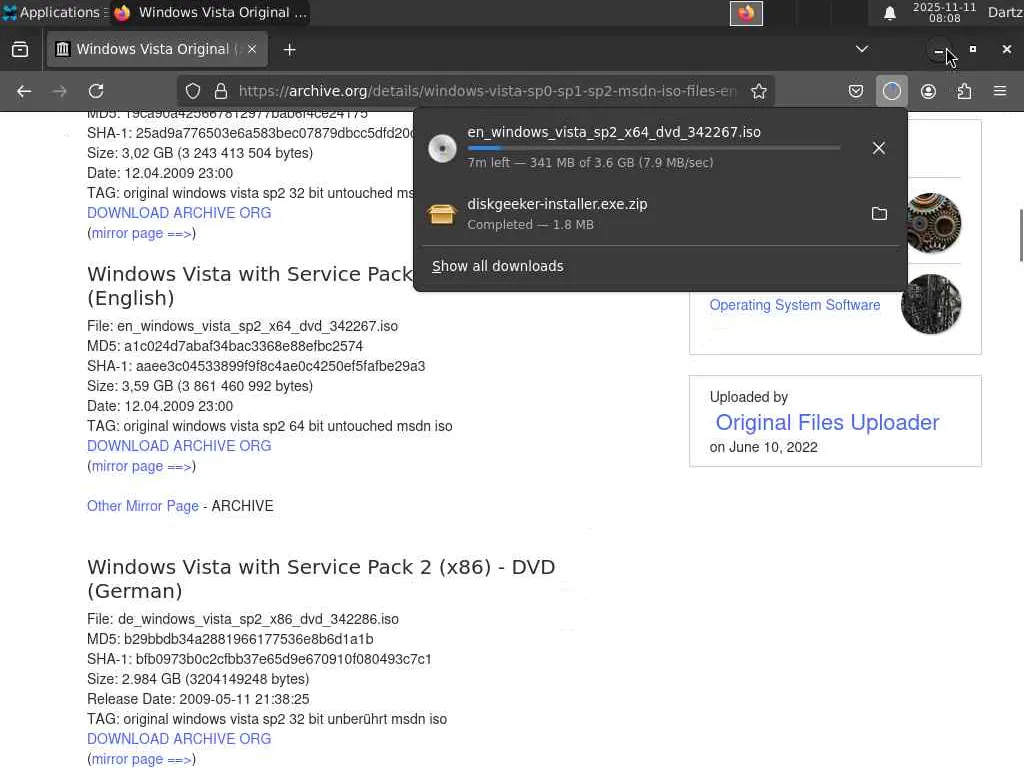The height and width of the screenshot is (768, 1024).
Task: Click Show all downloads
Action: [498, 266]
